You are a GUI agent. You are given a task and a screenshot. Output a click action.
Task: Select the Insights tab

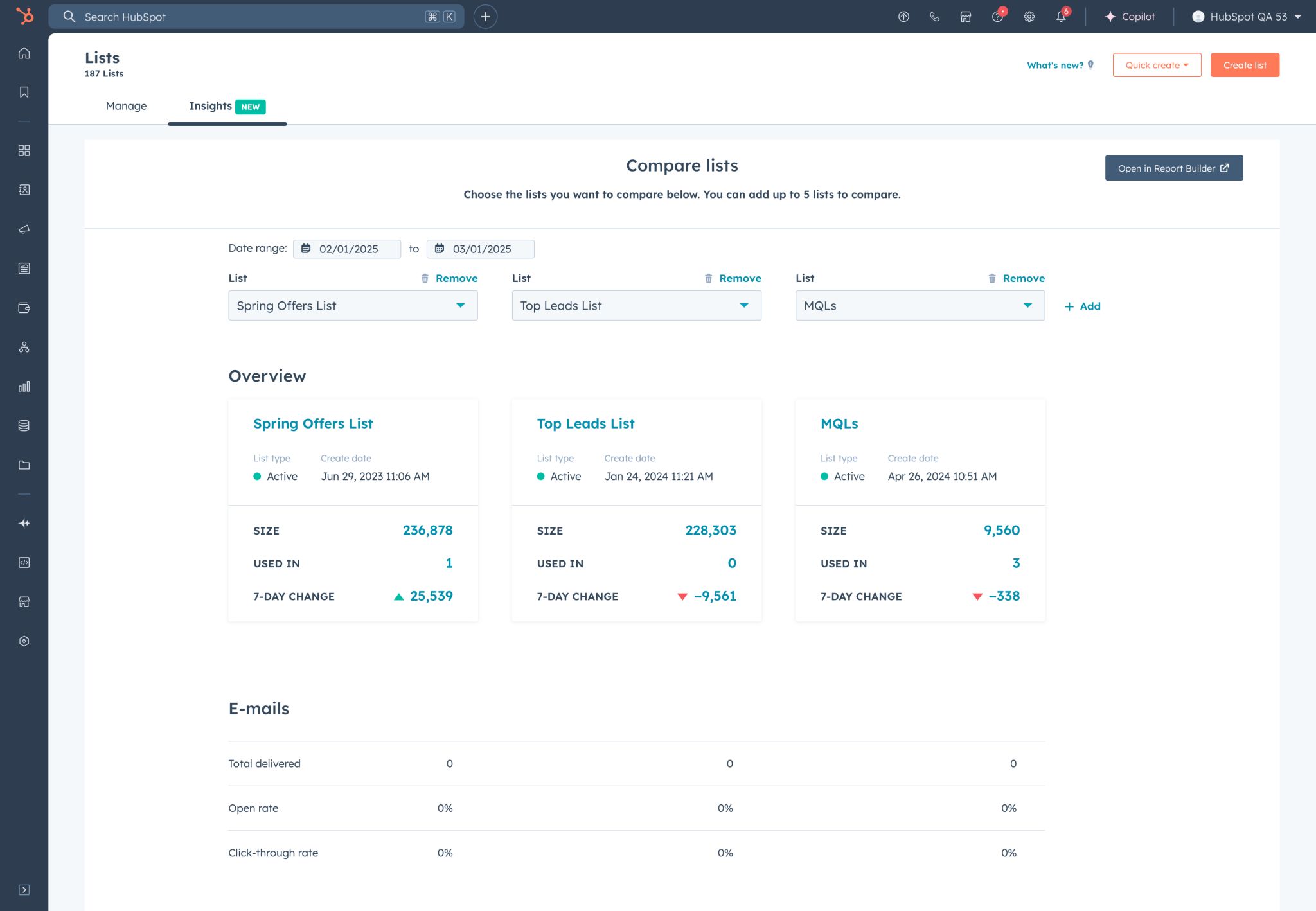pyautogui.click(x=210, y=106)
